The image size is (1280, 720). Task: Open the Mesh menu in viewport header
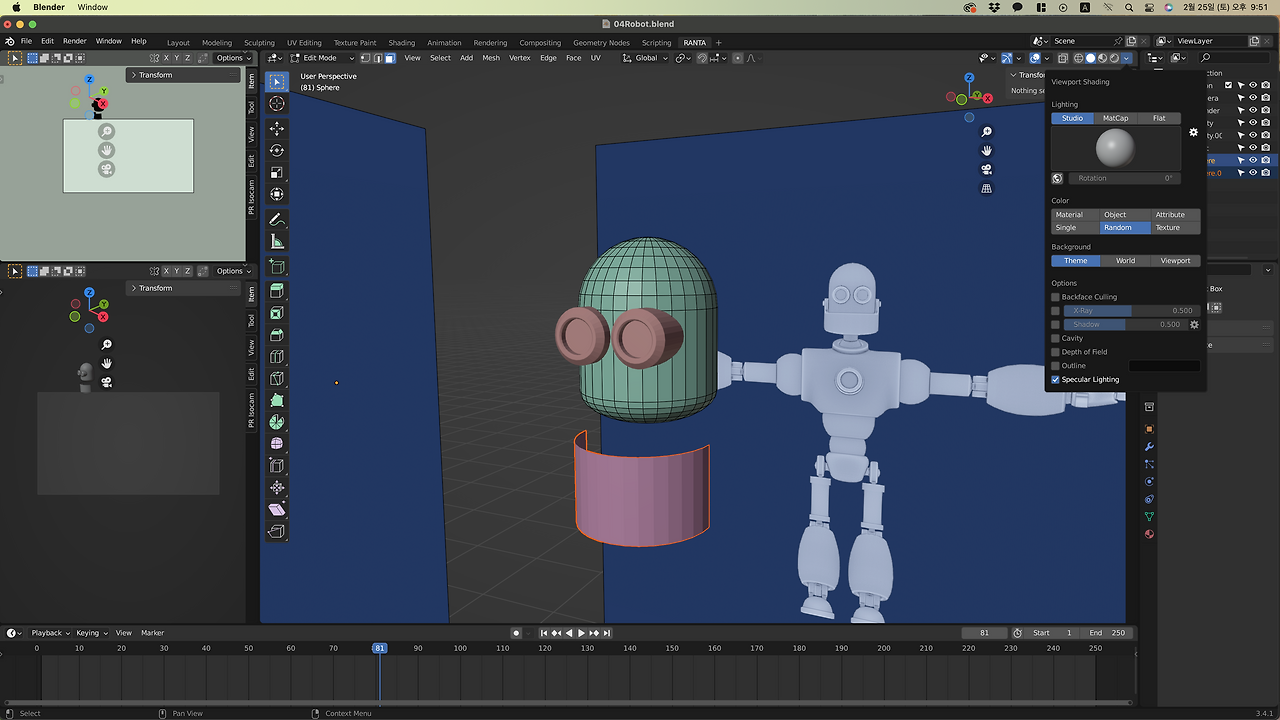[491, 58]
